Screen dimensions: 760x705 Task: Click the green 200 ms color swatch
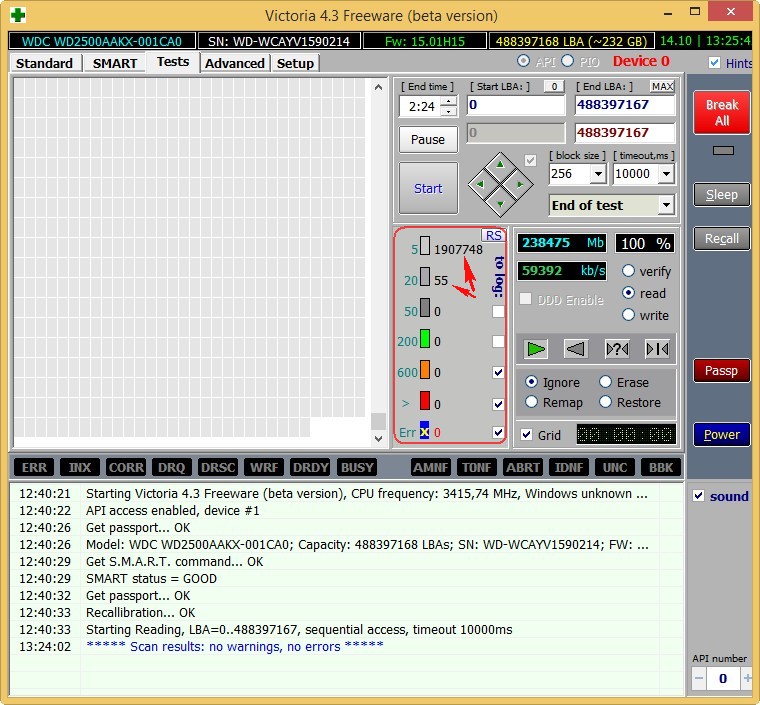[425, 338]
